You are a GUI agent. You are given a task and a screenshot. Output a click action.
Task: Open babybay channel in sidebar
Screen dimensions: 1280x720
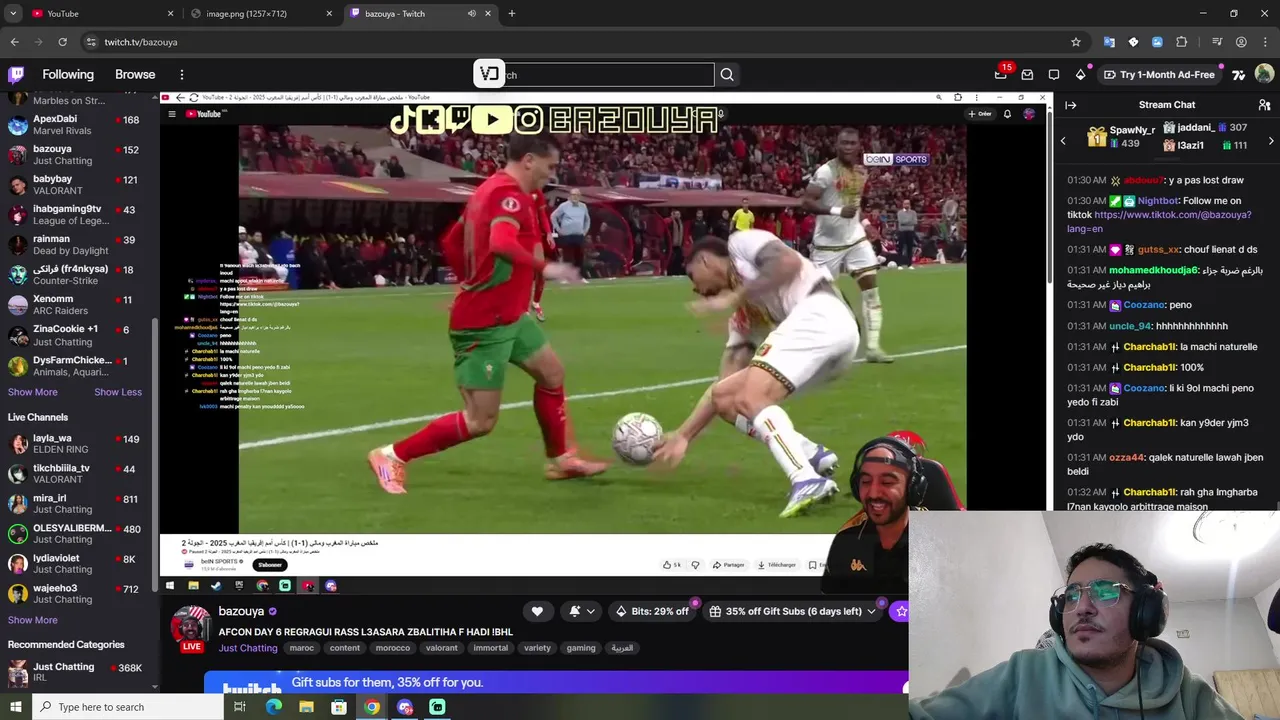[78, 185]
